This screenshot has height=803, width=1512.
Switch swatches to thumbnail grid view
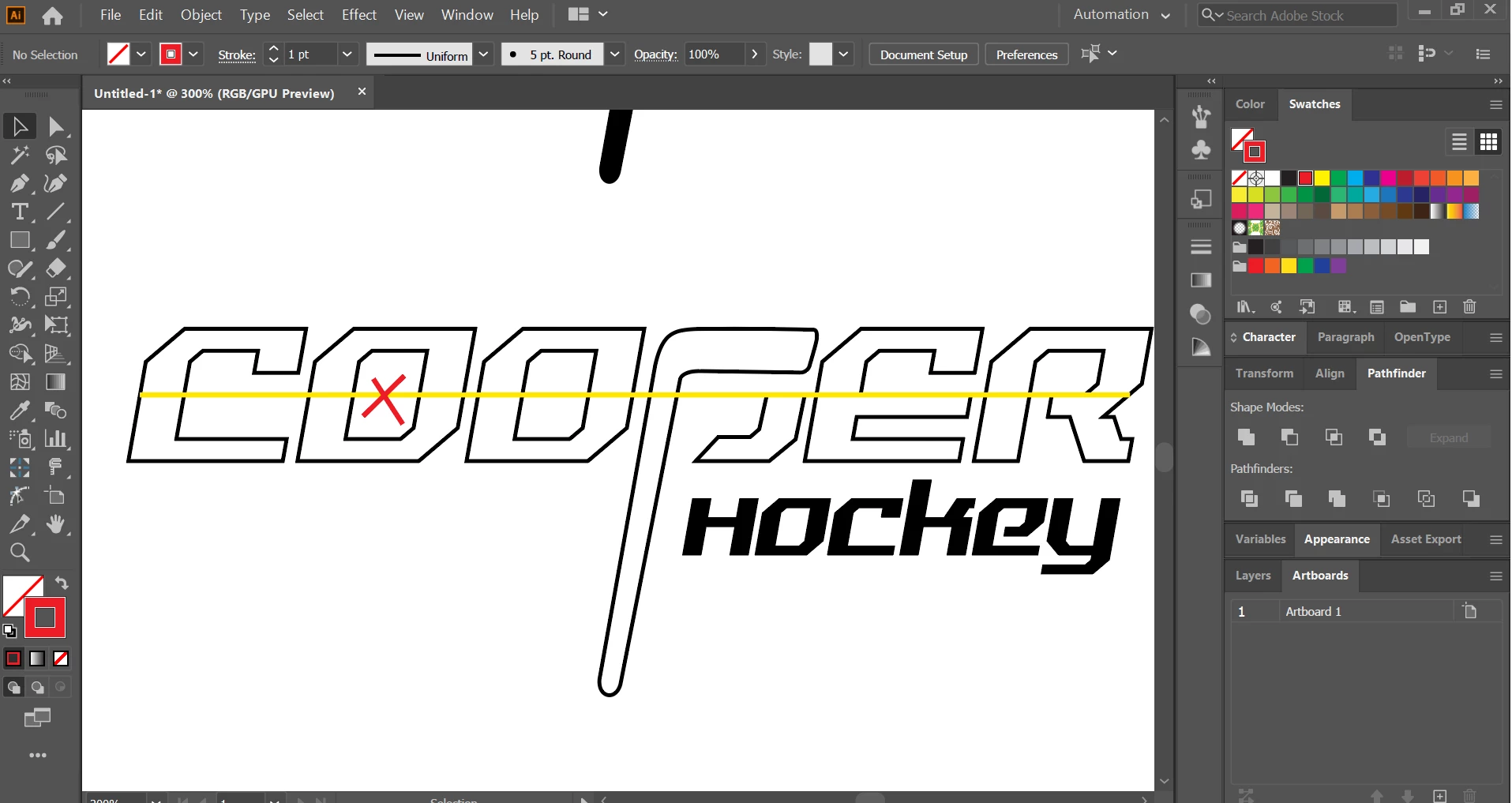click(1489, 142)
